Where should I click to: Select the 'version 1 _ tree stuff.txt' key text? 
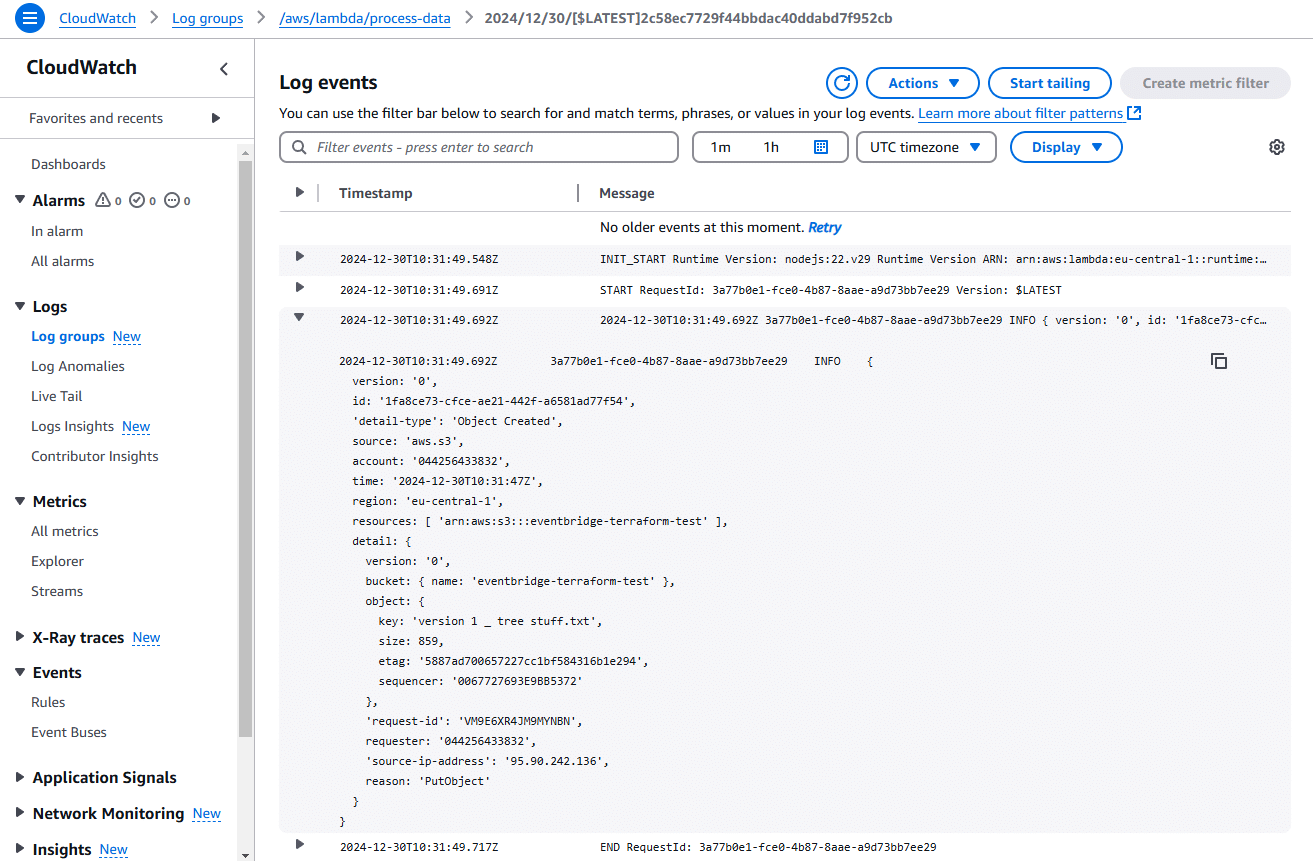point(507,621)
